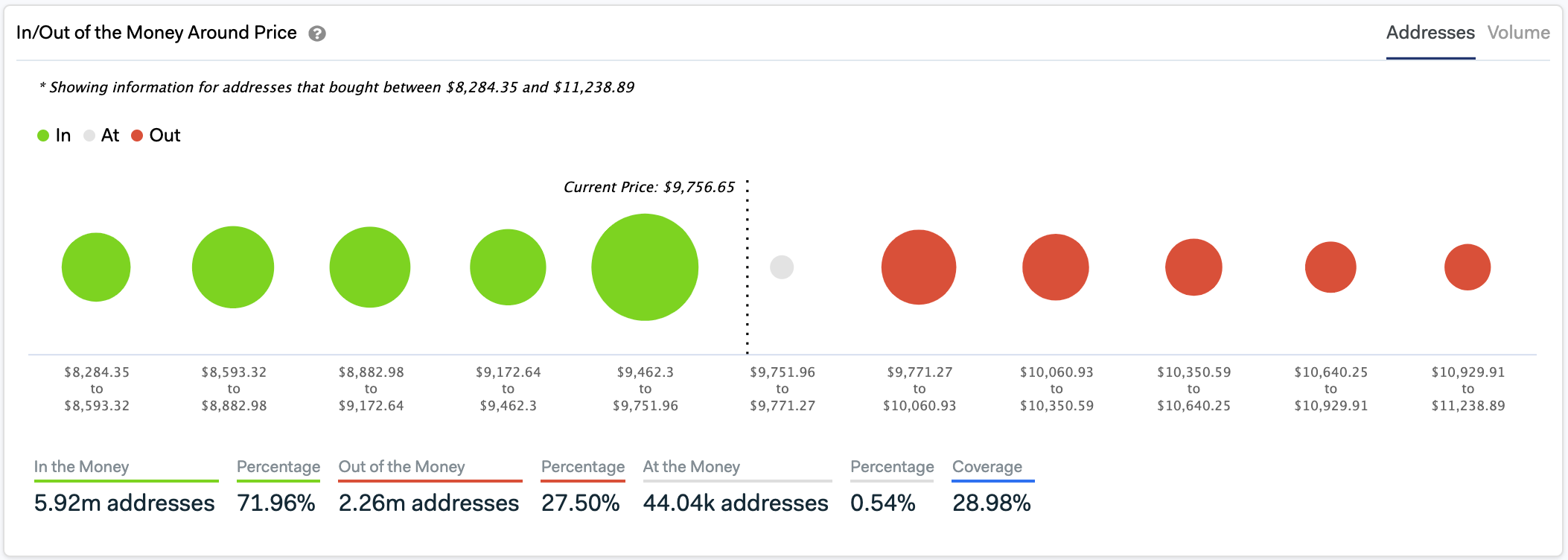Click green bubble for $8,284.35 to $8,593.32
The height and width of the screenshot is (560, 1568).
click(x=96, y=267)
